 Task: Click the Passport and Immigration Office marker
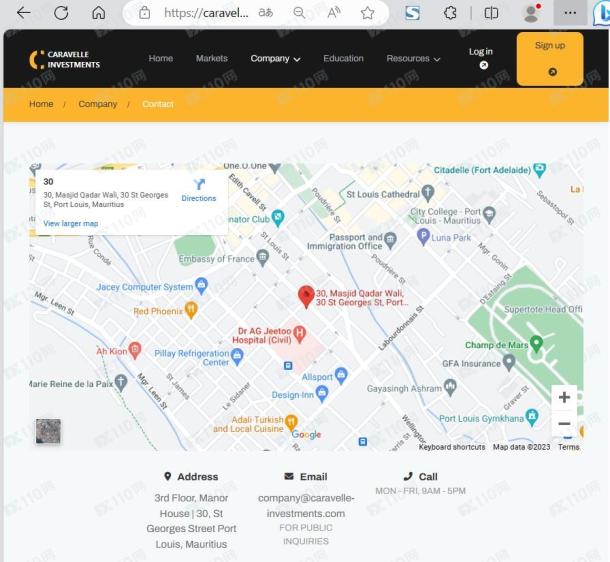(x=390, y=240)
